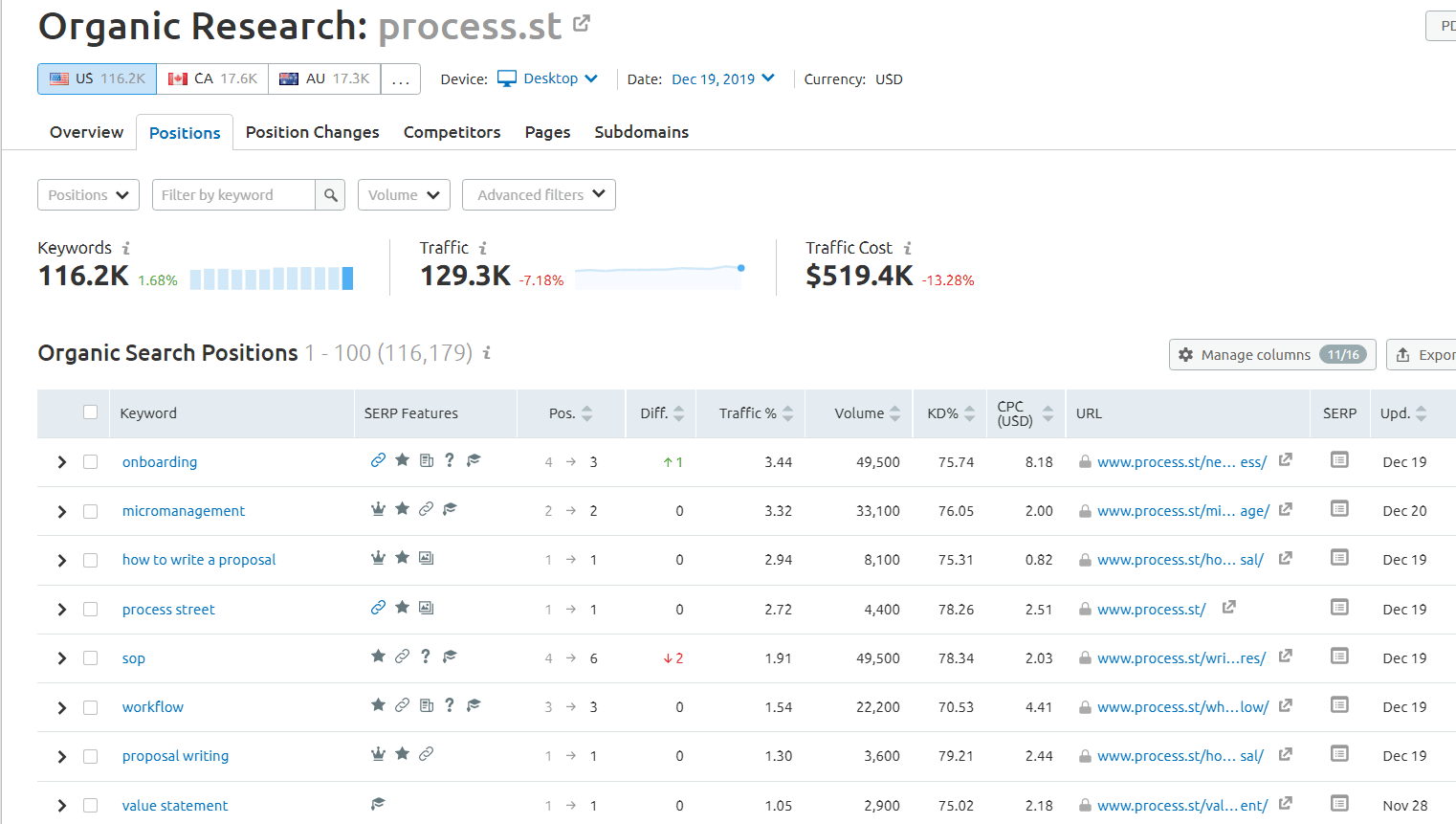Click site links icon in onboarding SERP features
The image size is (1456, 824).
[378, 460]
